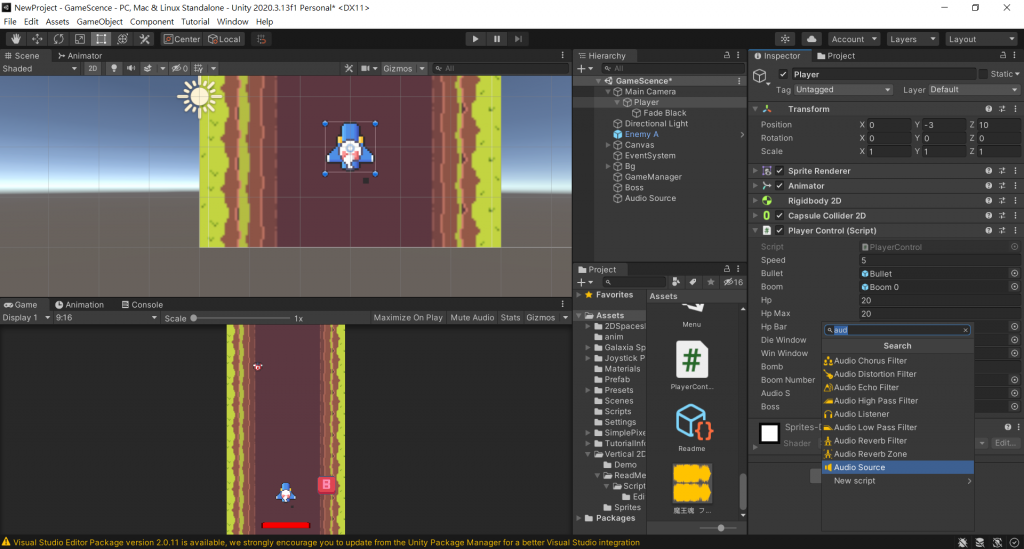Disable Sprite Renderer component checkbox
This screenshot has height=549, width=1024.
point(780,171)
